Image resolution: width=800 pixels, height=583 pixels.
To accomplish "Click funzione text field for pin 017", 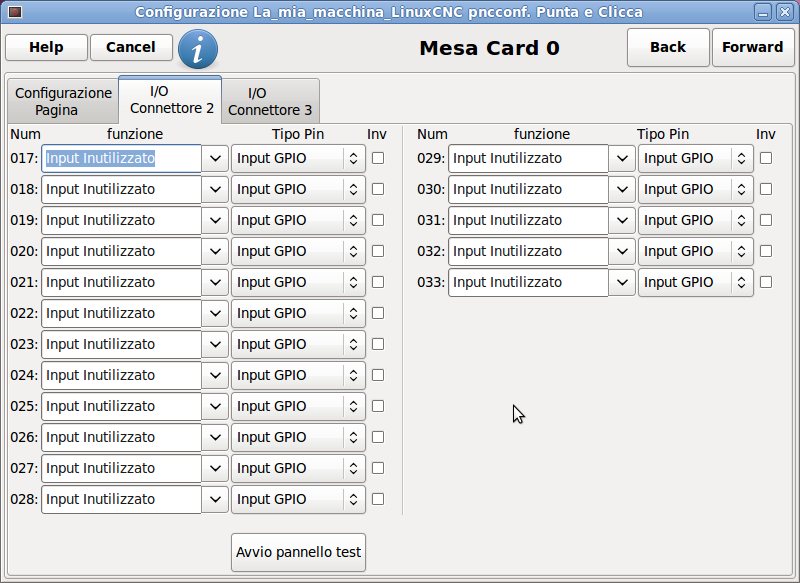I will [x=121, y=159].
